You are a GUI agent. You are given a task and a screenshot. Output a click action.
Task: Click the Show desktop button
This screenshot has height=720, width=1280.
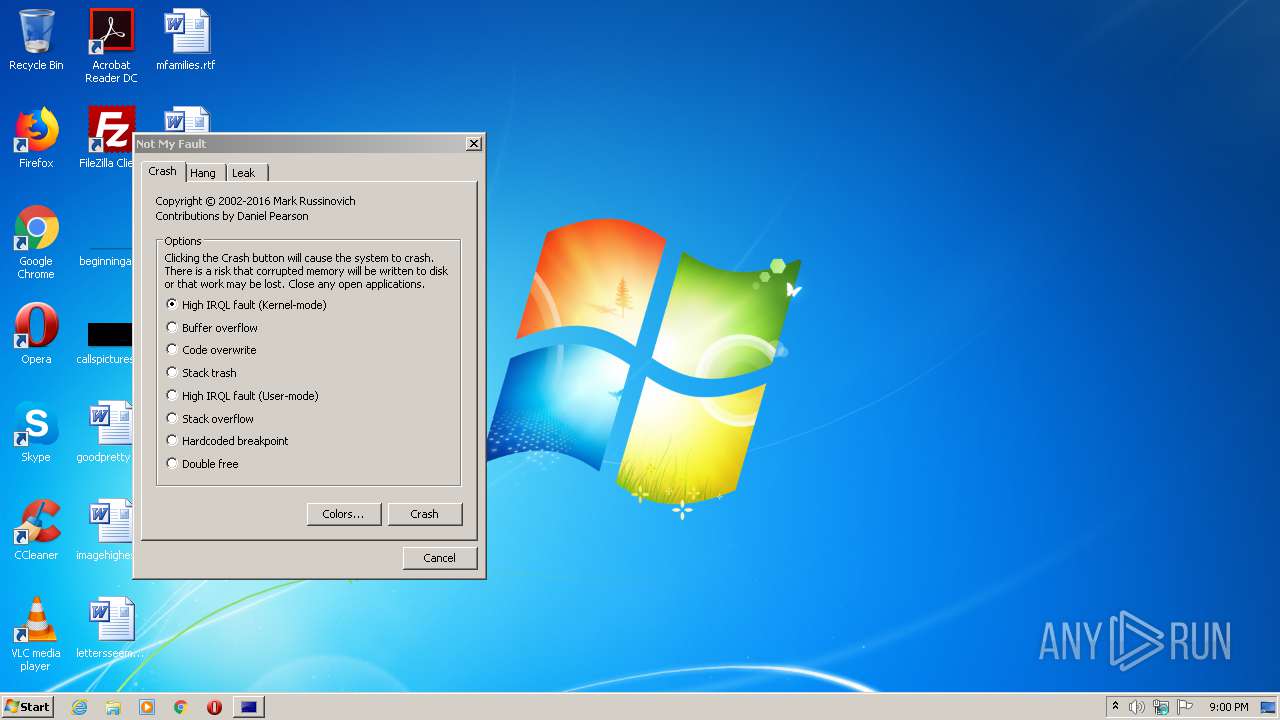(1268, 707)
